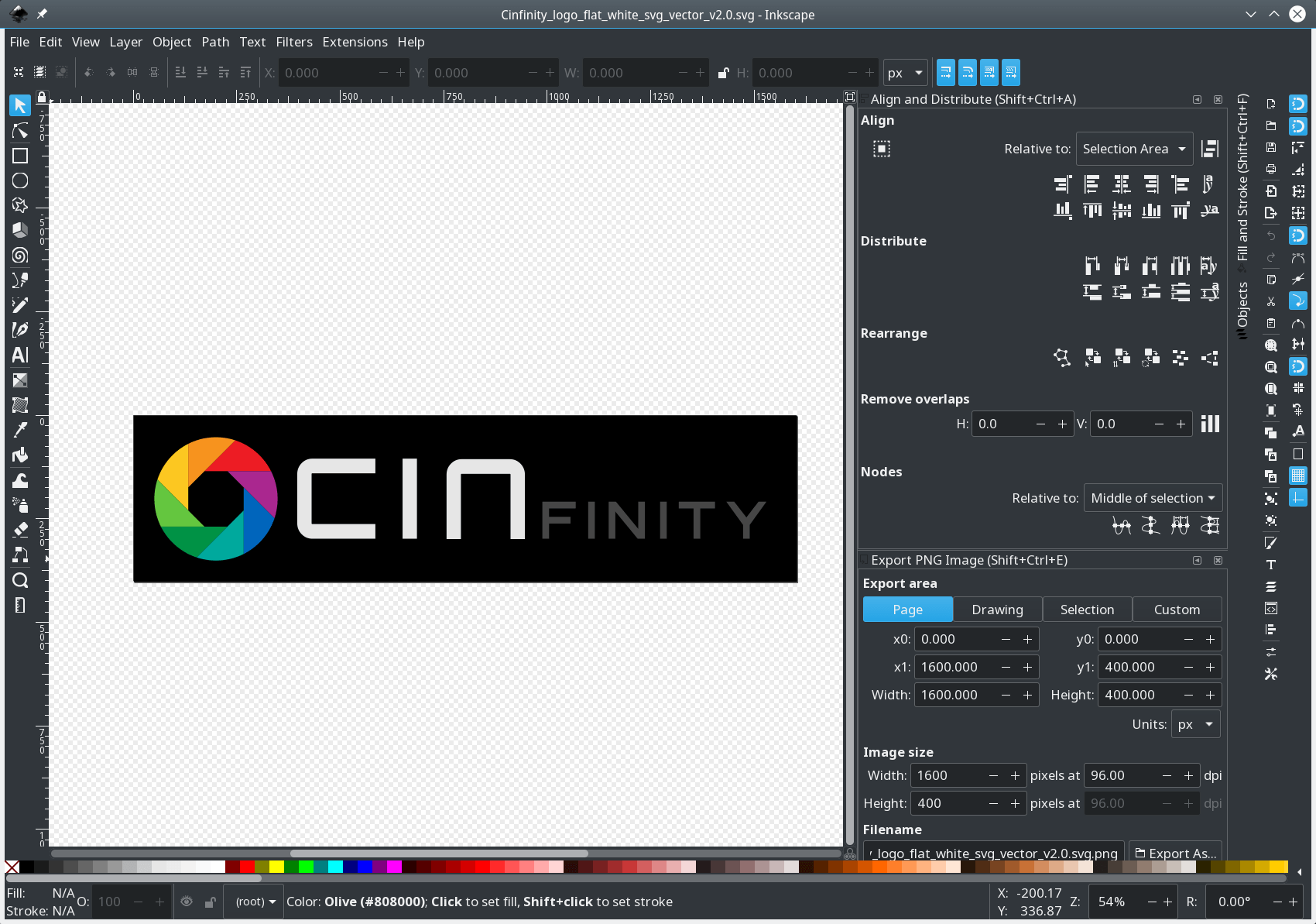Collapse the Align and Distribute panel
Image resolution: width=1316 pixels, height=924 pixels.
pos(1198,99)
